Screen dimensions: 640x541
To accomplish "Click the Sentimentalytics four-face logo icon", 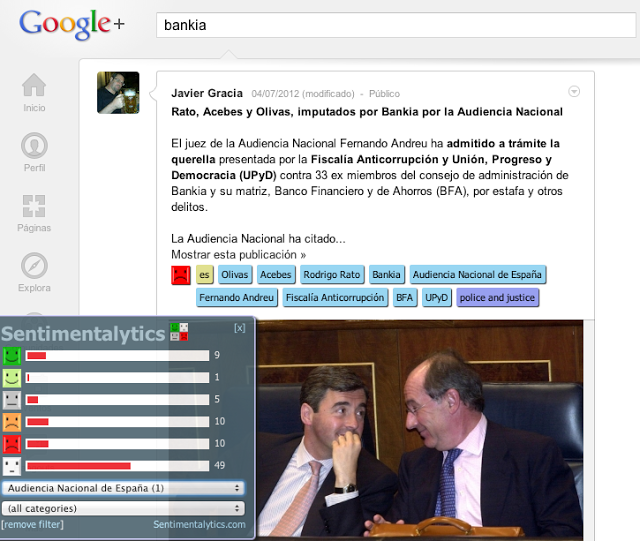I will coord(179,332).
